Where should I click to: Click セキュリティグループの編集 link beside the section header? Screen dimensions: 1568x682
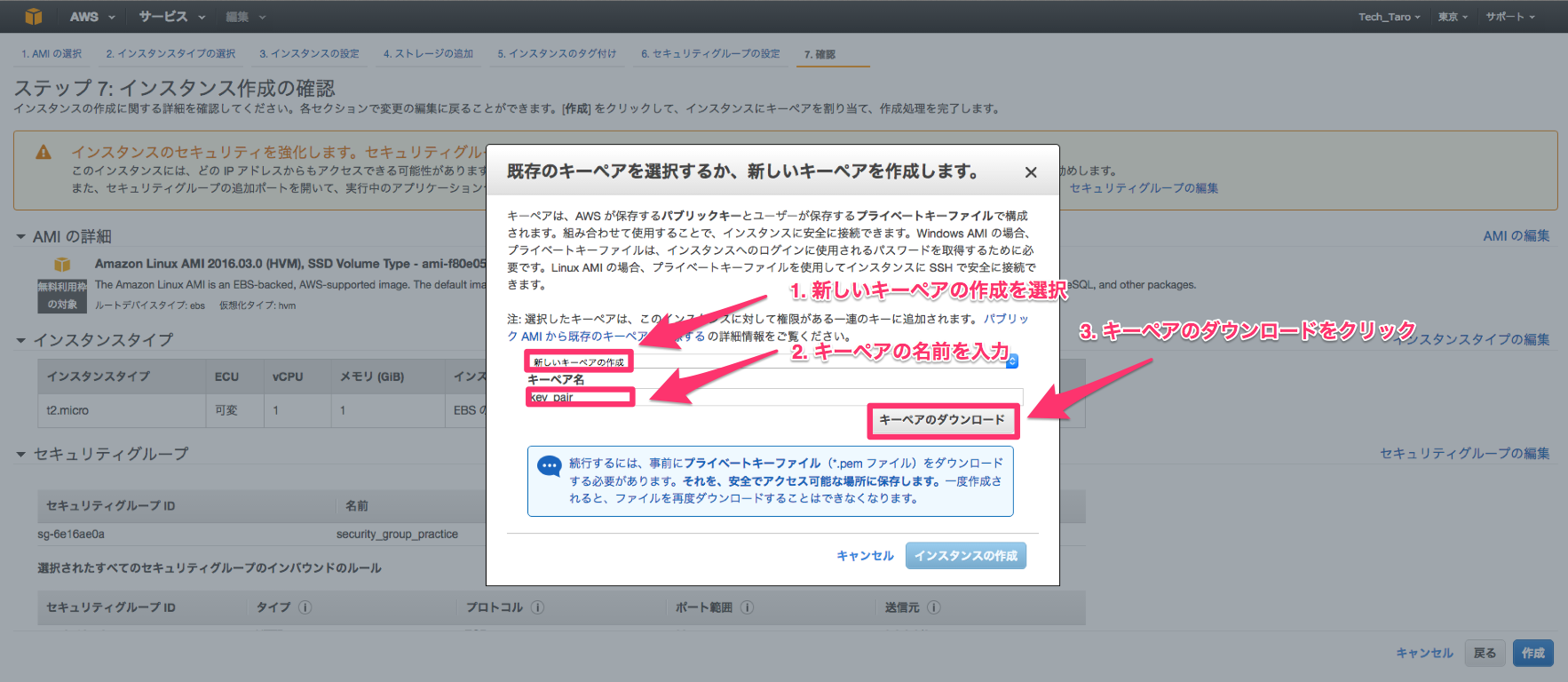pos(1465,453)
